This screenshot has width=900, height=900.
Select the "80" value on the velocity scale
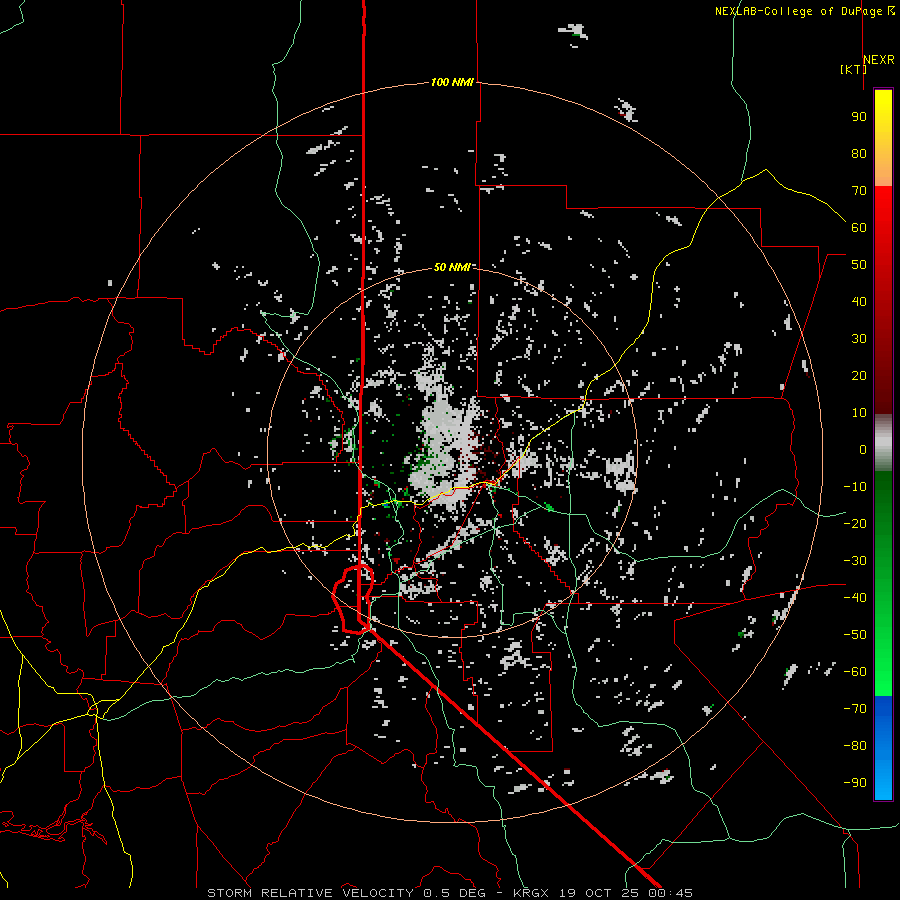(x=859, y=153)
